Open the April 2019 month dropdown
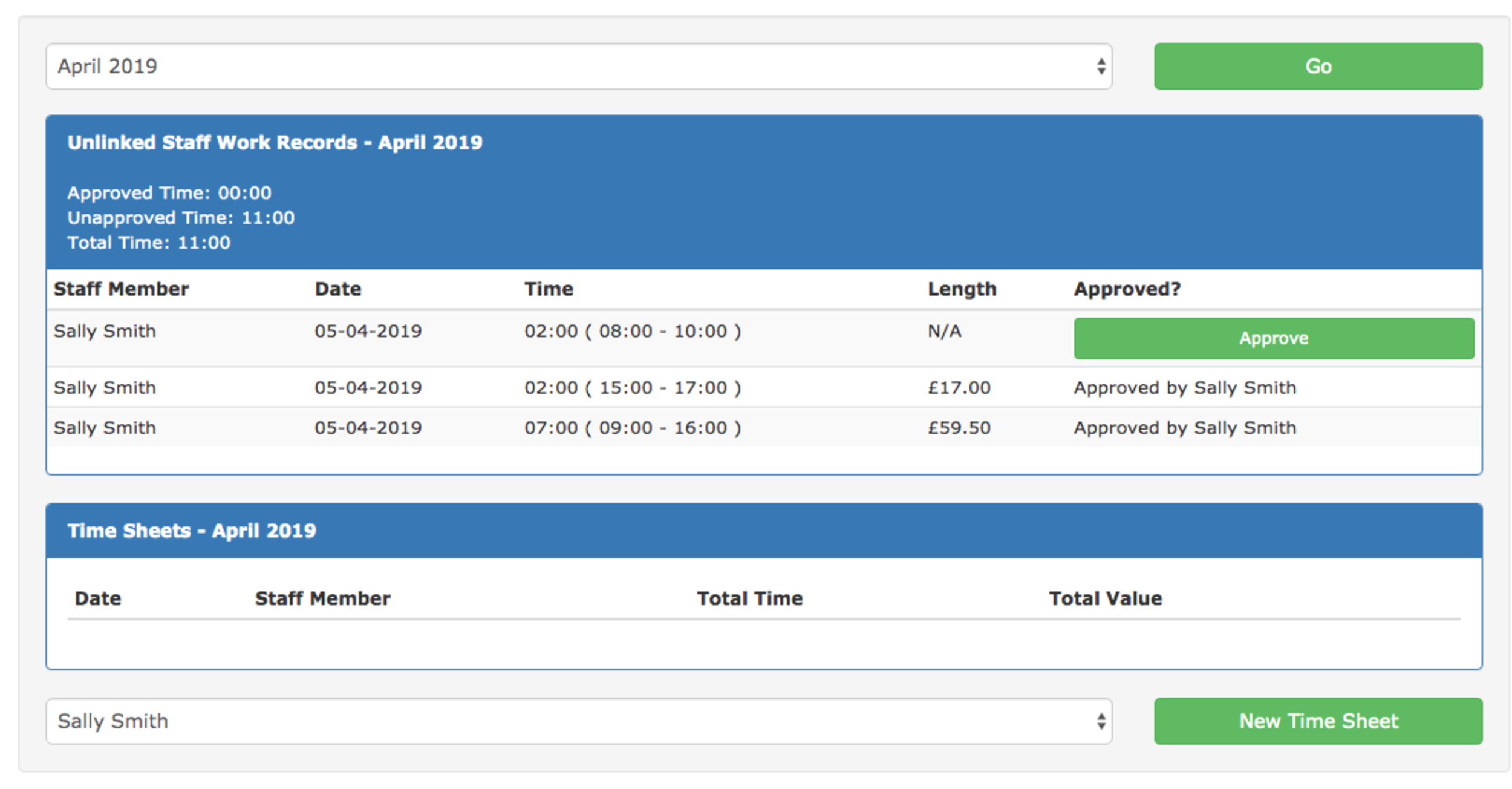Viewport: 1512px width, 789px height. [x=579, y=66]
